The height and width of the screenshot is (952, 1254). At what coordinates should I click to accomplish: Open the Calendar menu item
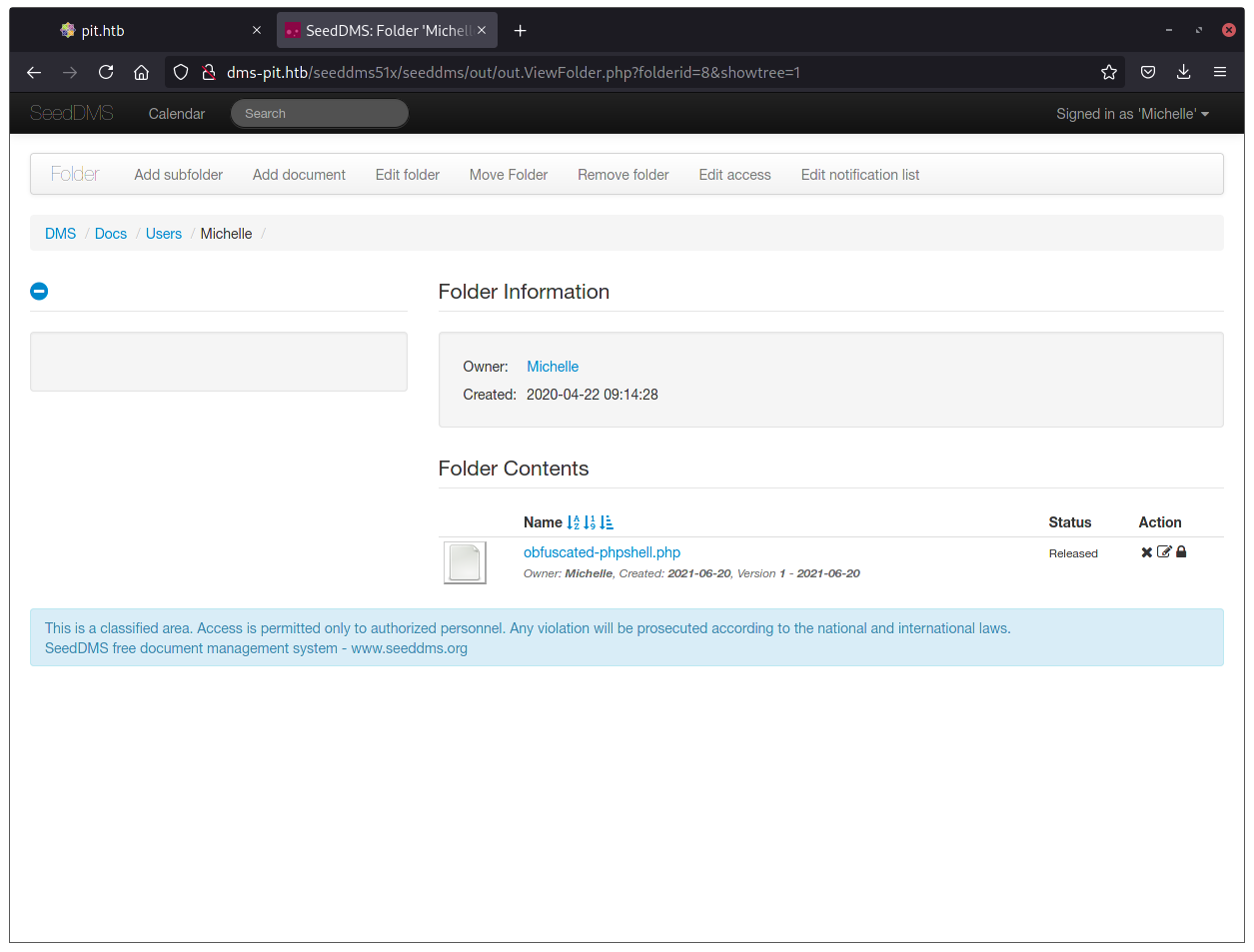(x=176, y=113)
